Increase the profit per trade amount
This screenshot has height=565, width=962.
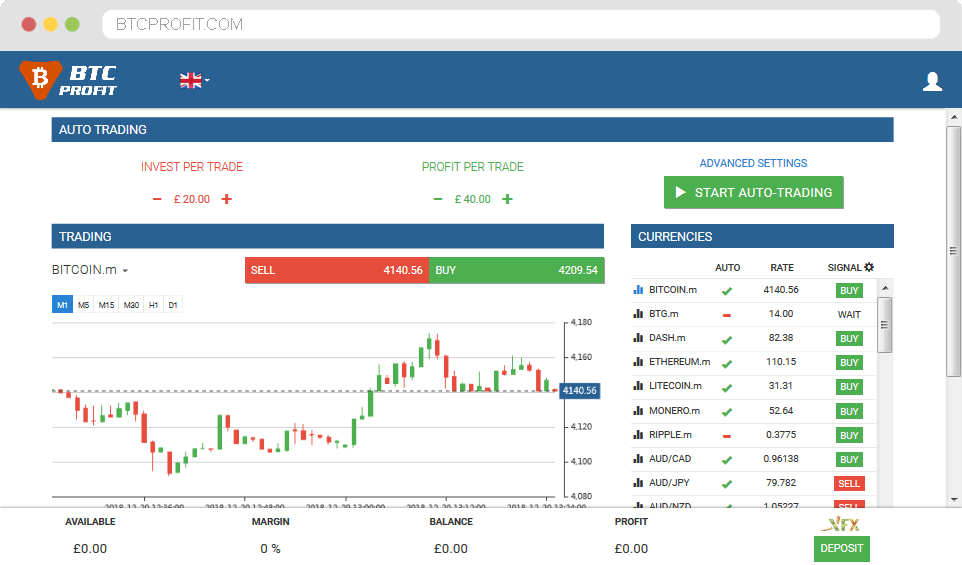click(x=507, y=199)
